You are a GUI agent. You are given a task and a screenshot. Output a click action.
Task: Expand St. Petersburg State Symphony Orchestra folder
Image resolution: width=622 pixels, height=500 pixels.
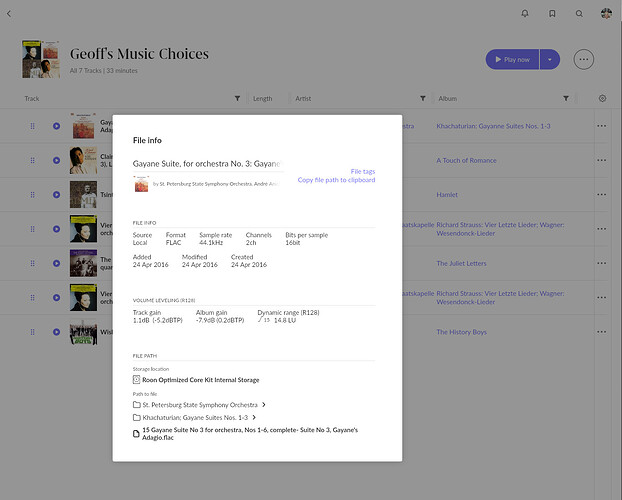[263, 404]
